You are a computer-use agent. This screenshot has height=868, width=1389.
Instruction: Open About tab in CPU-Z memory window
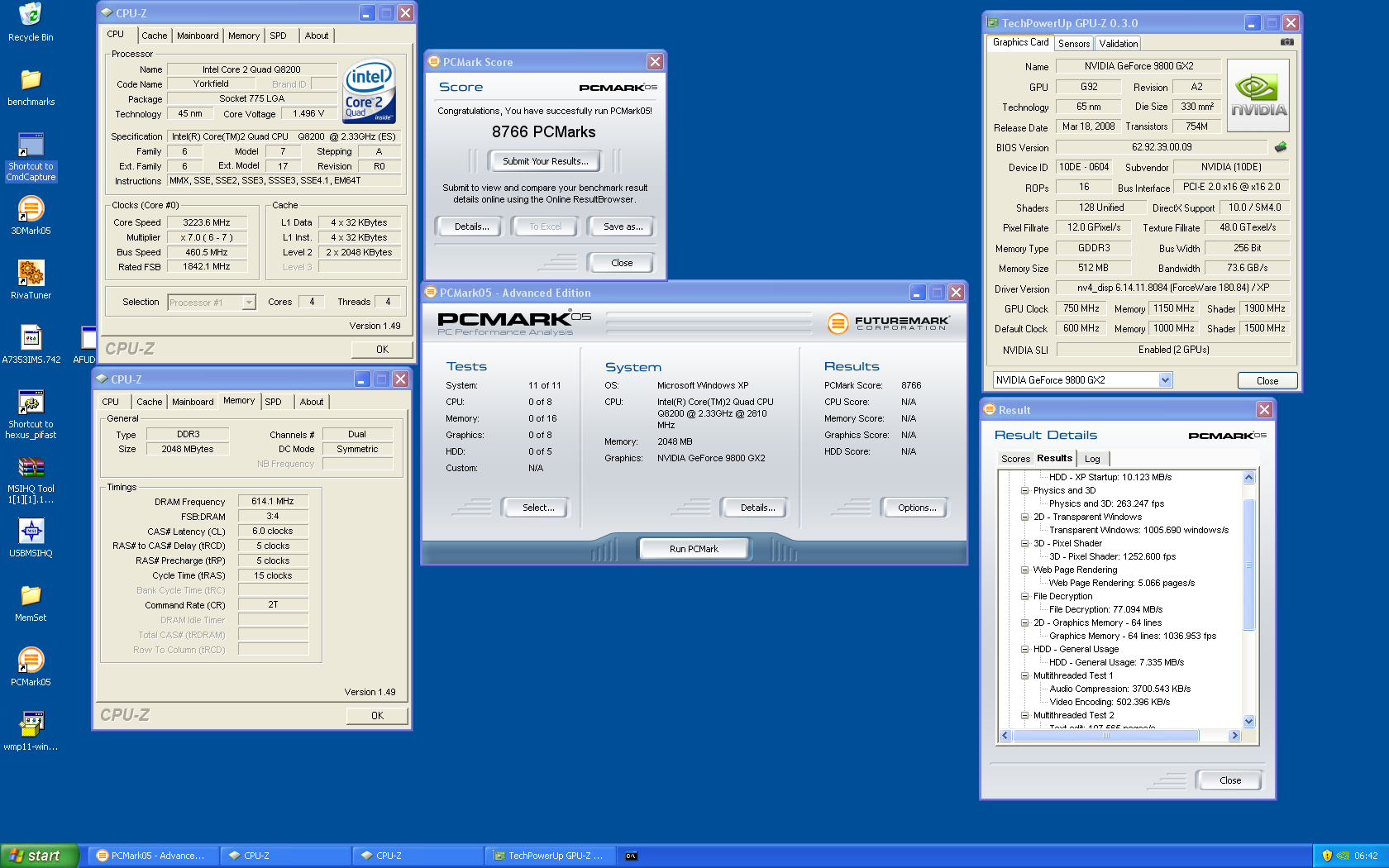pos(312,402)
